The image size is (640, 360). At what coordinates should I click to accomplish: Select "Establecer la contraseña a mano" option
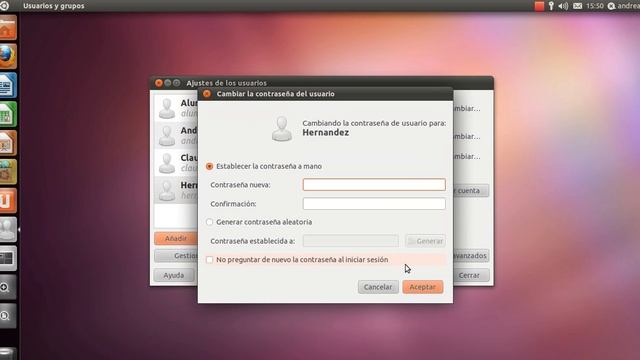209,166
